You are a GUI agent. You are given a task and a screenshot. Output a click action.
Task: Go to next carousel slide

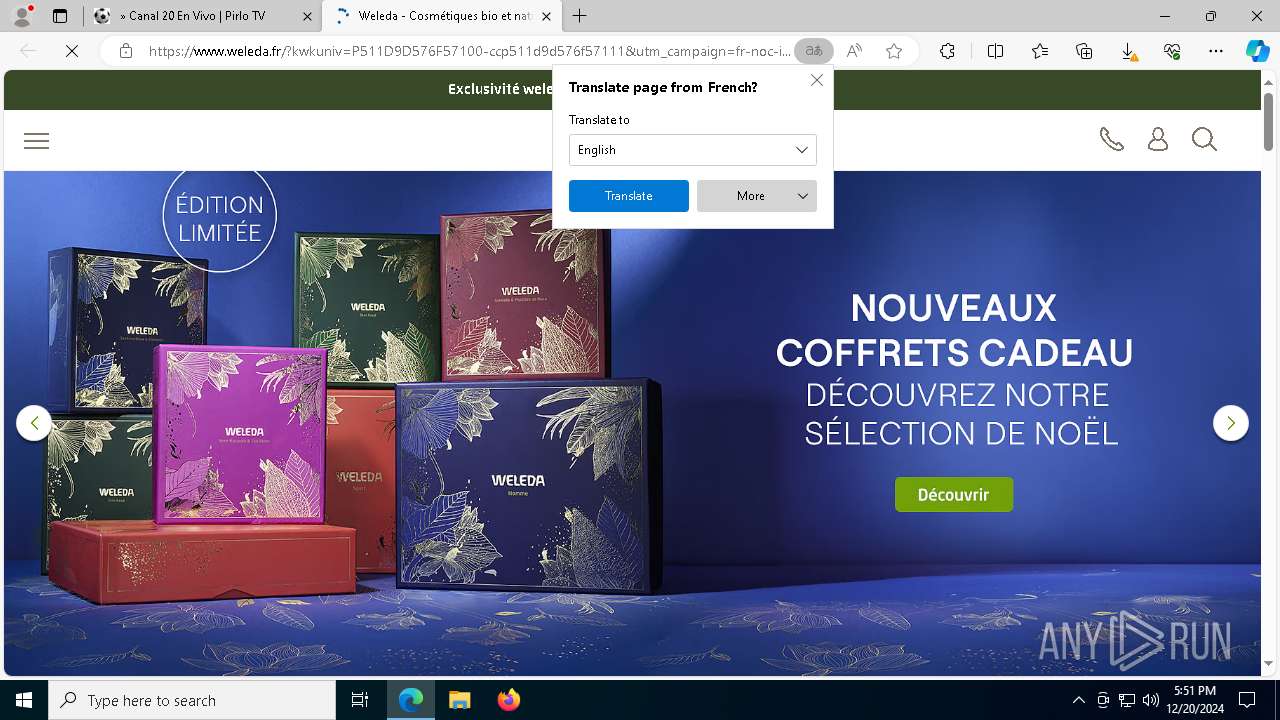[x=1231, y=423]
